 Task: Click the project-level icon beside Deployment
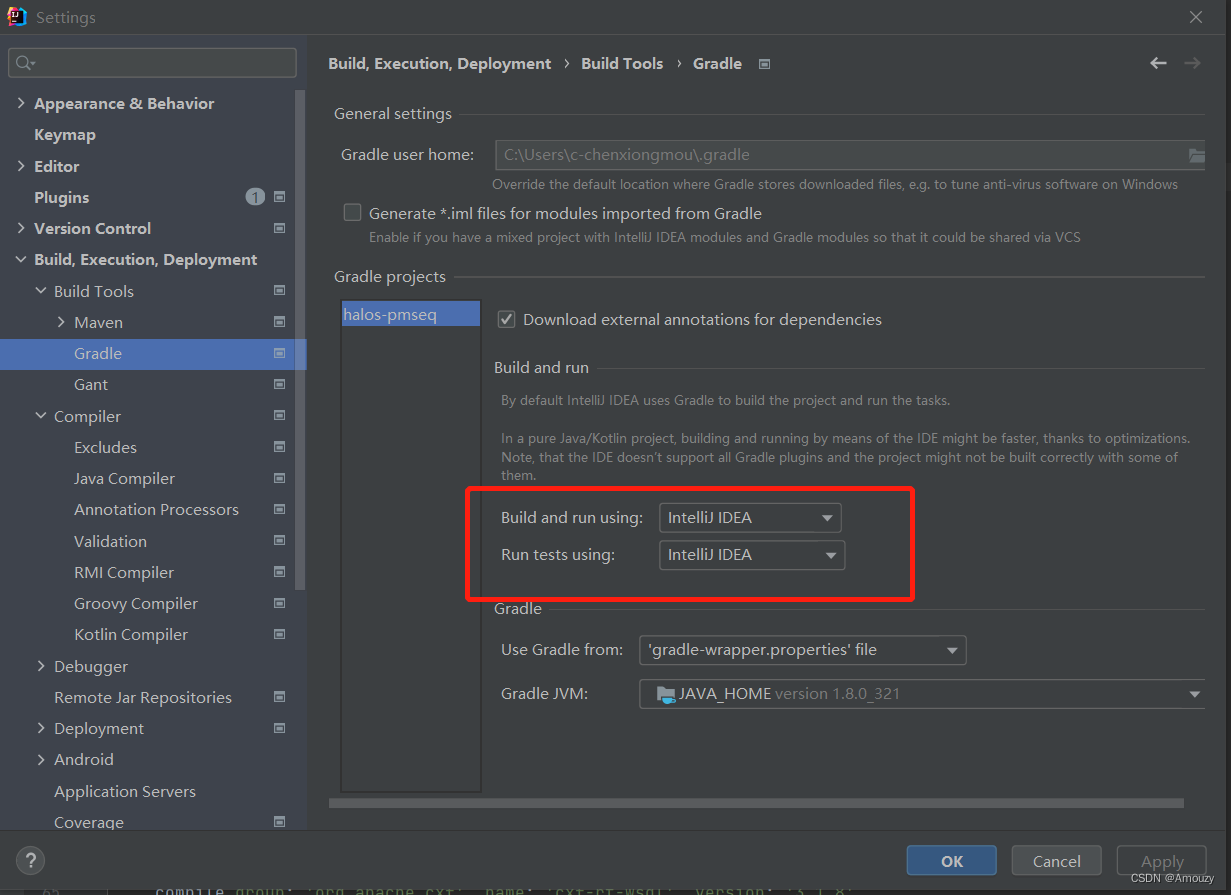click(280, 728)
